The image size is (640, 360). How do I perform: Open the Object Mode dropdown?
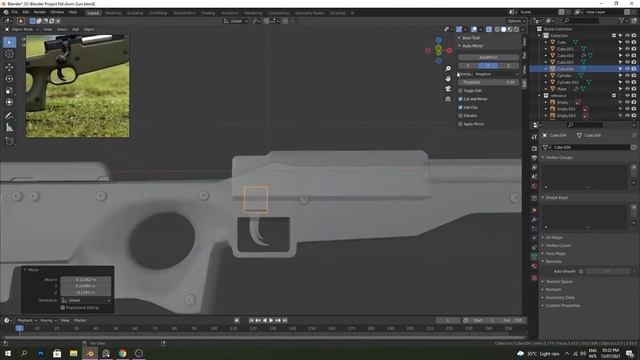[22, 29]
